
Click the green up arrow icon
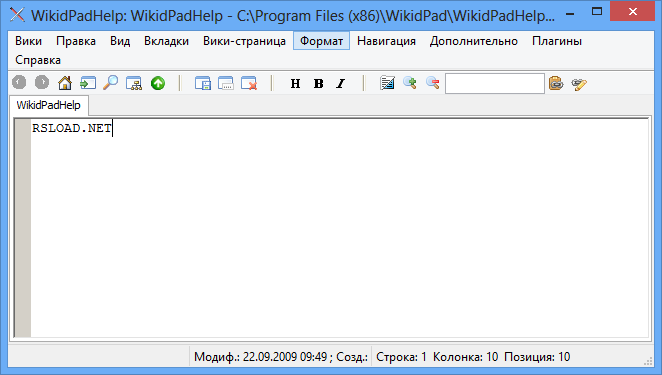coord(158,83)
